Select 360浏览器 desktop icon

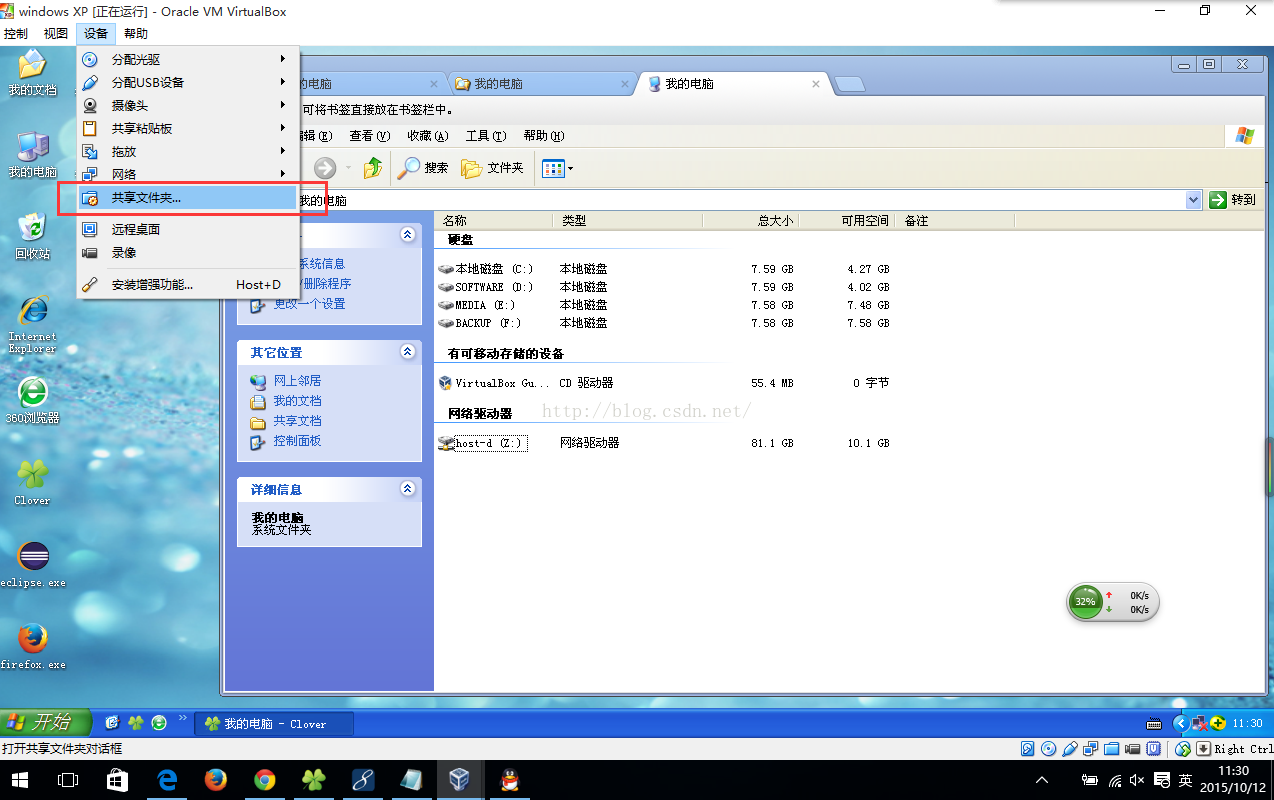coord(33,401)
